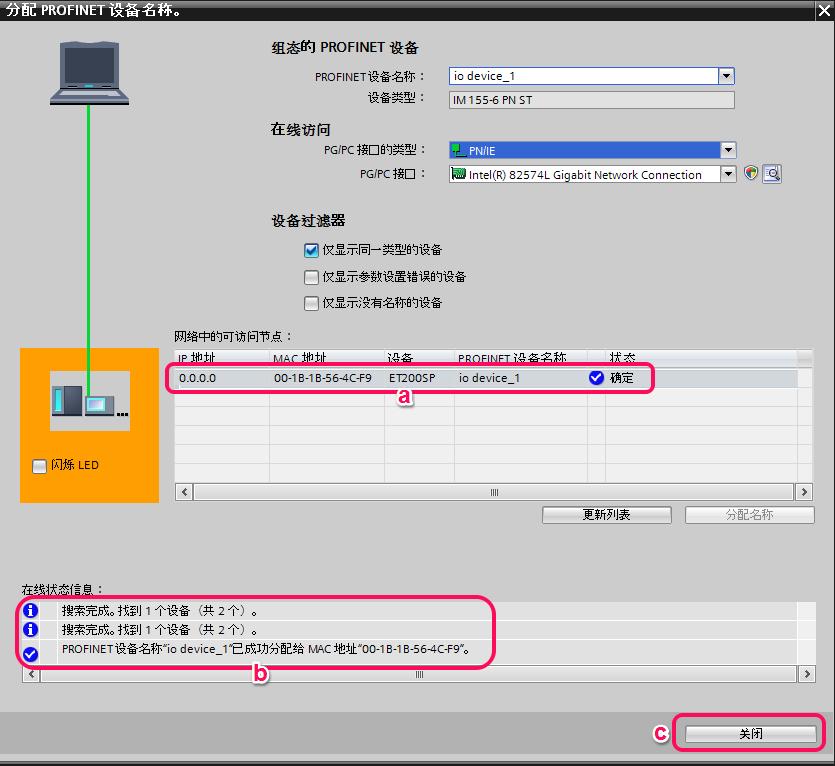Click node table horizontal scrollbar thumb
This screenshot has width=835, height=766.
(x=494, y=492)
